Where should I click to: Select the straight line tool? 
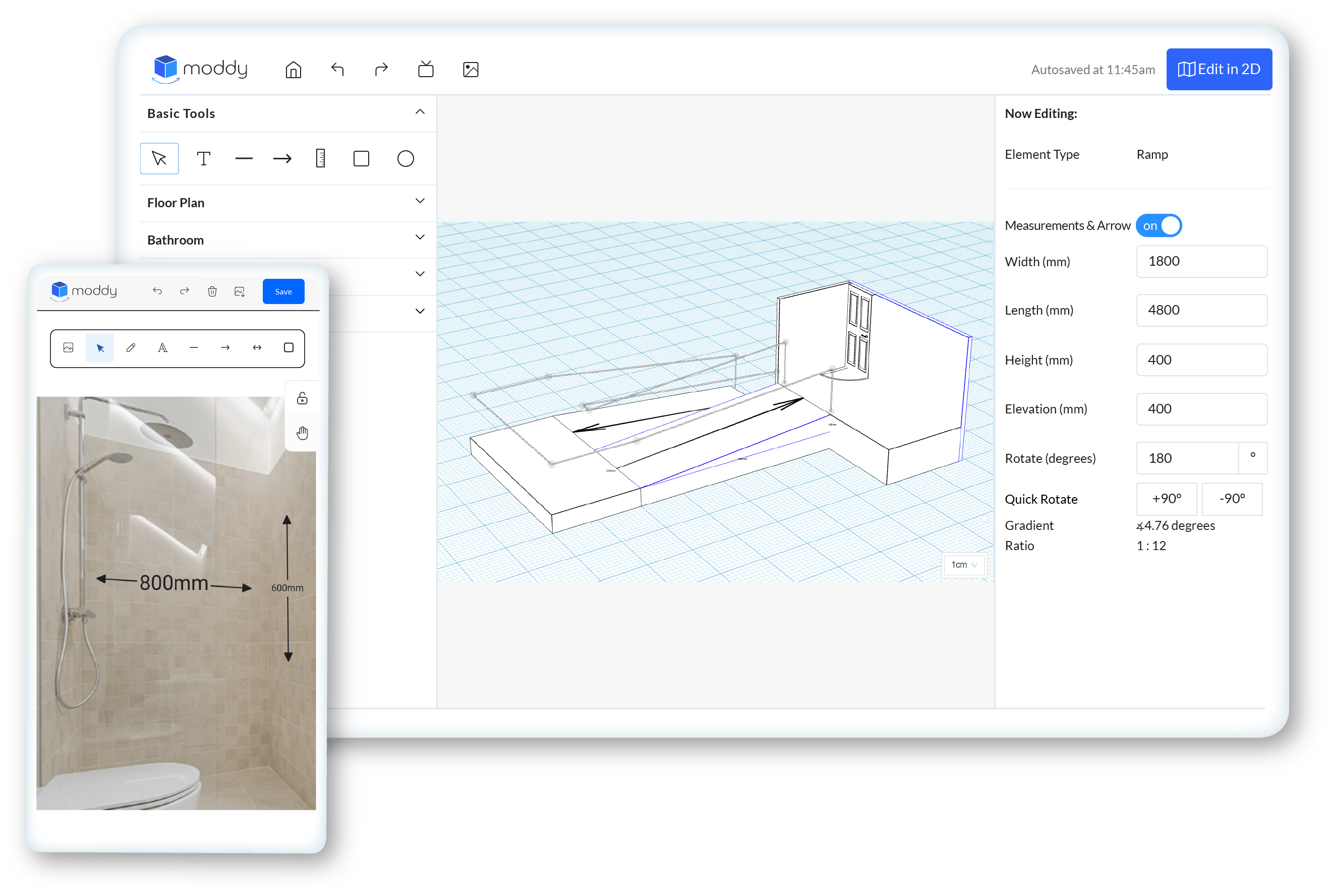[243, 158]
